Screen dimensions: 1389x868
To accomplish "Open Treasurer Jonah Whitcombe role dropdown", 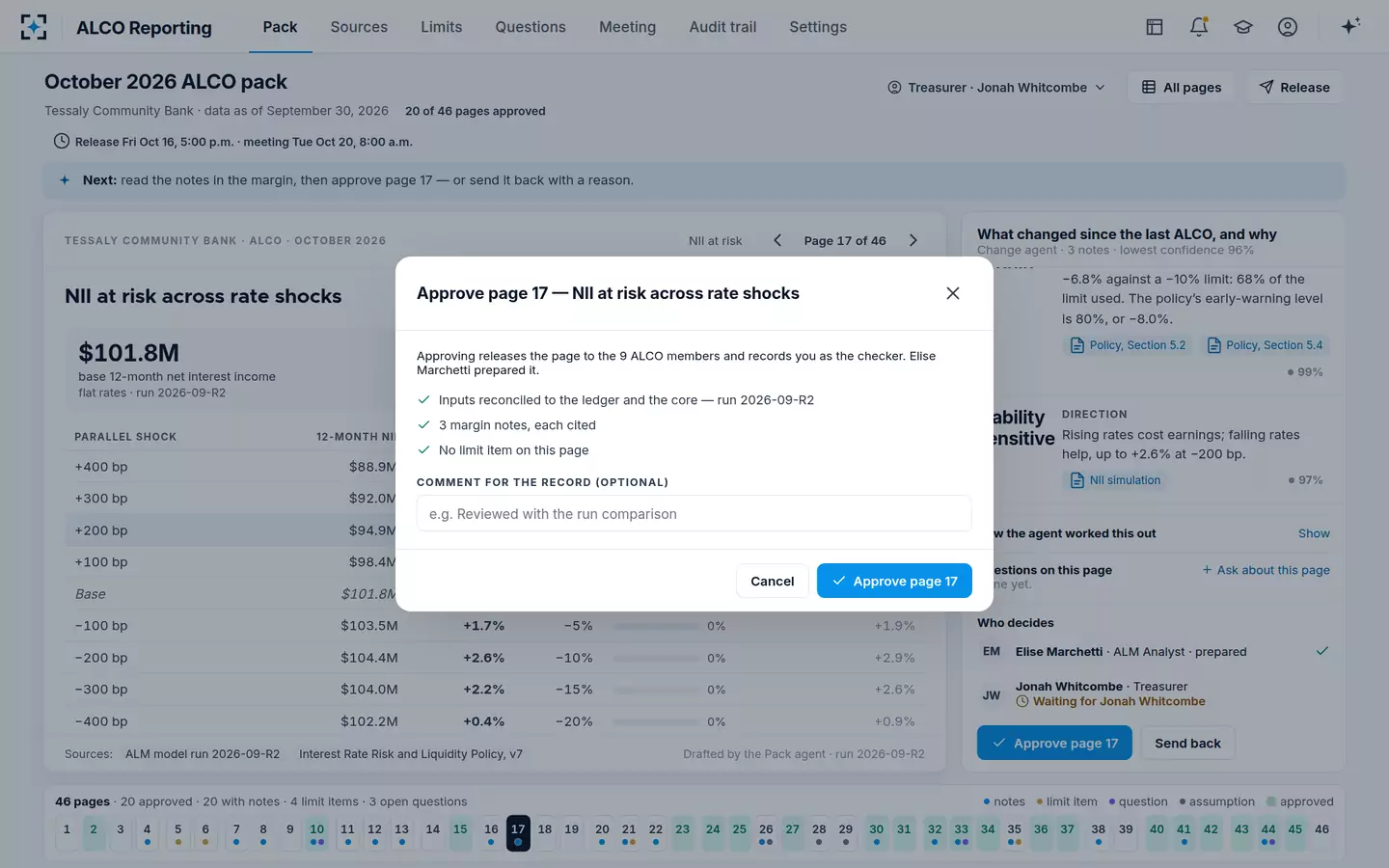I will point(996,87).
